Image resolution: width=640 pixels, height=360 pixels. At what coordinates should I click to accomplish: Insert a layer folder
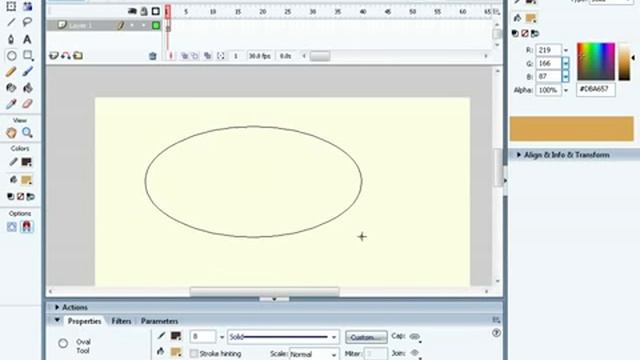click(78, 56)
